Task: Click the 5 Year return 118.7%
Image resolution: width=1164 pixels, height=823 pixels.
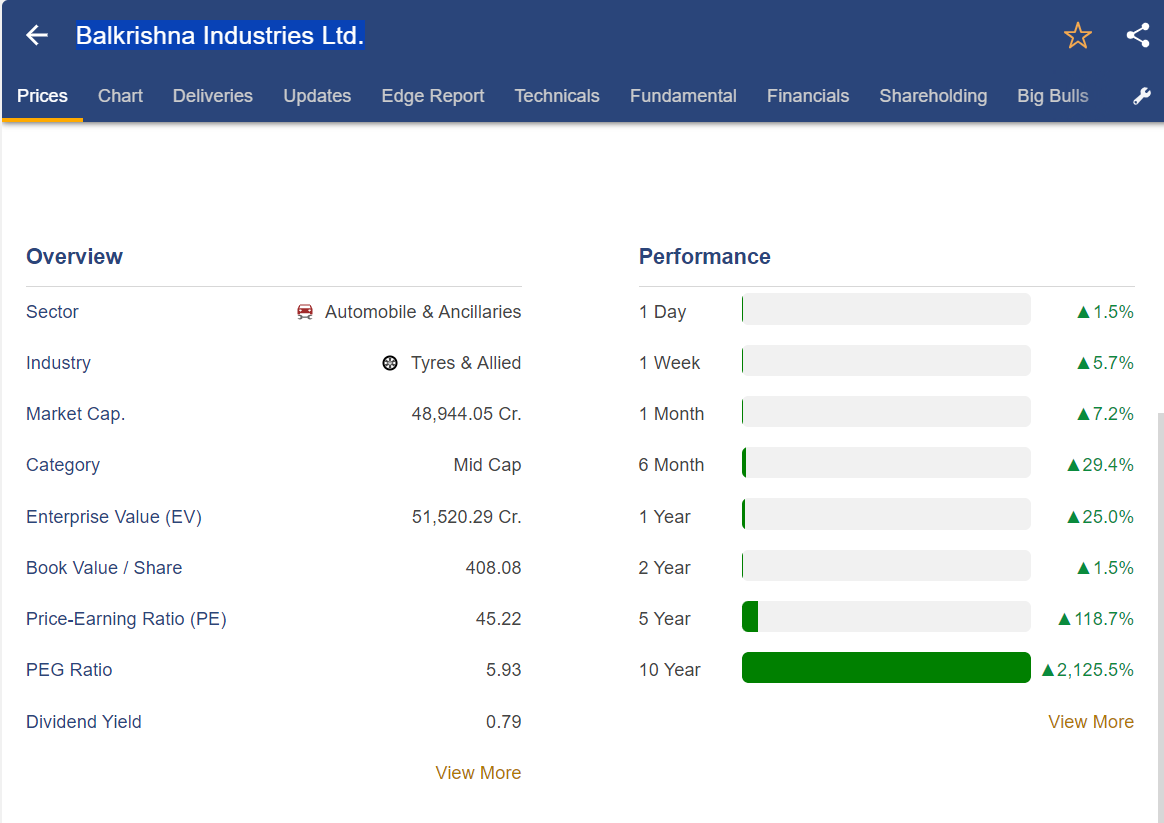Action: [1096, 619]
